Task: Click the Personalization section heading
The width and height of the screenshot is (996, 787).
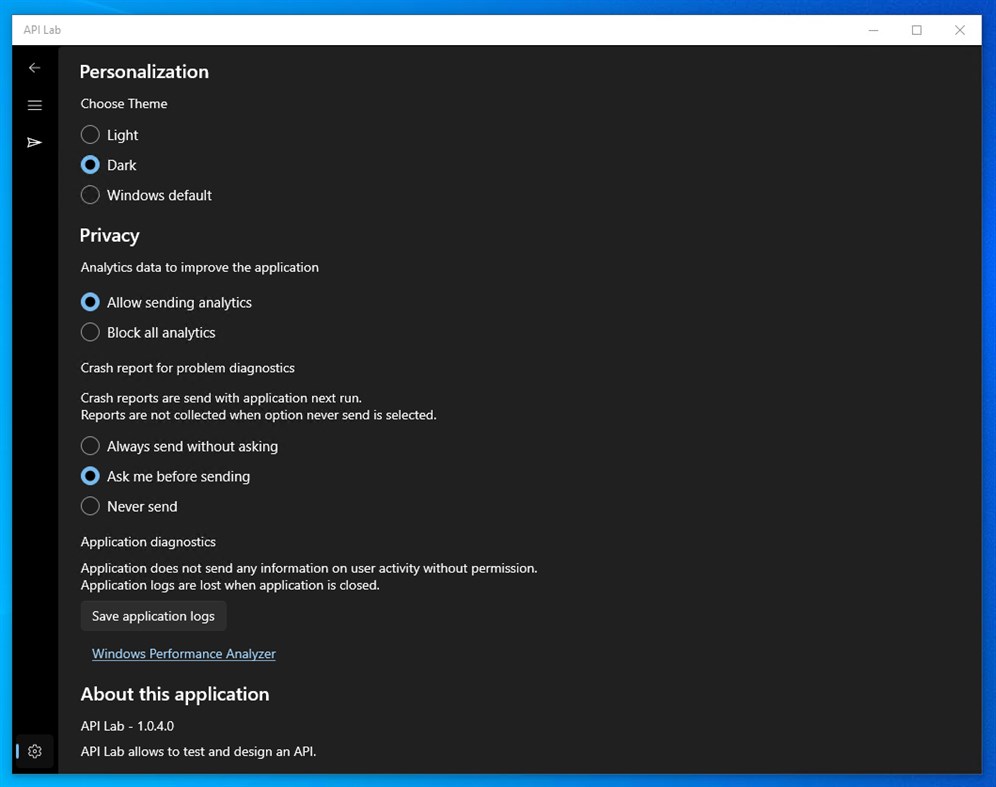Action: pyautogui.click(x=143, y=71)
